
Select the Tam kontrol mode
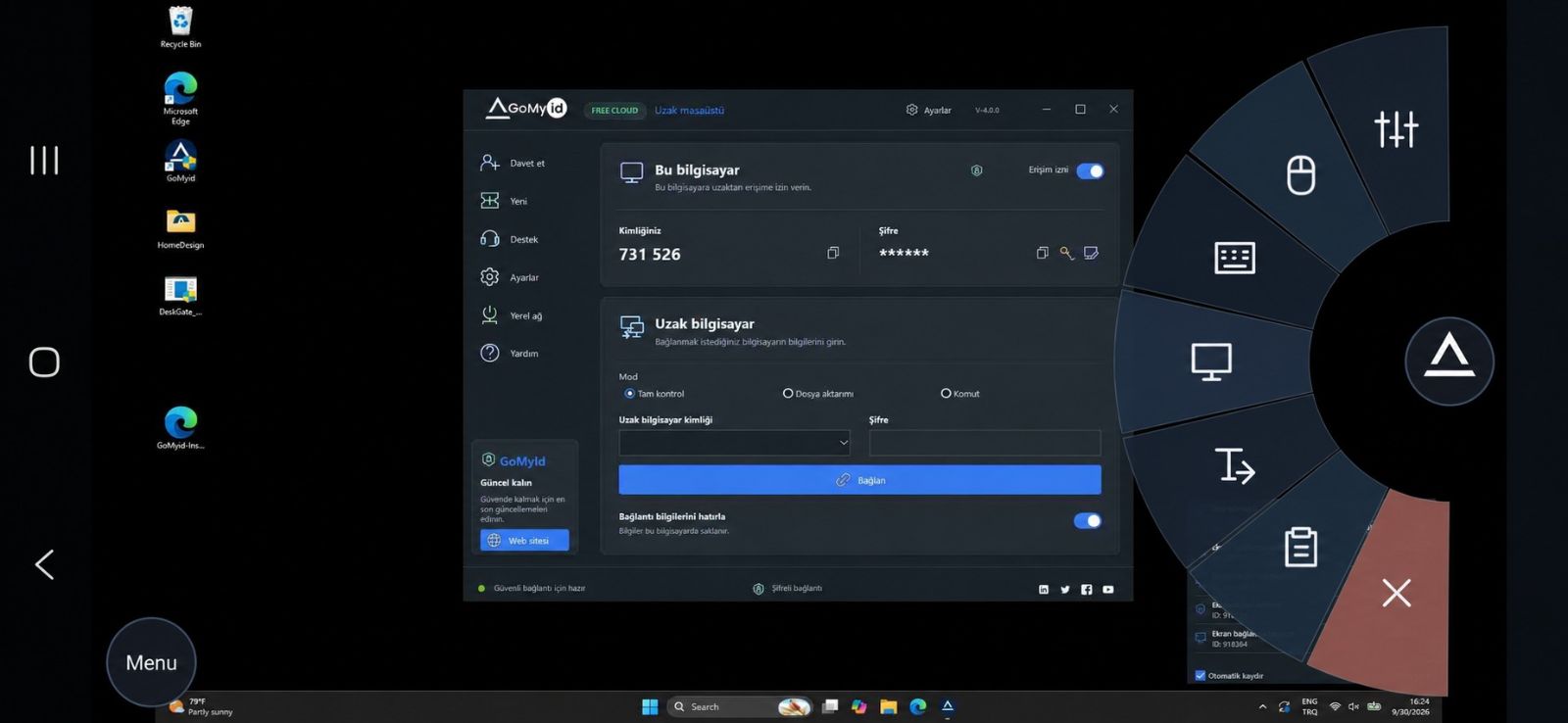coord(629,394)
